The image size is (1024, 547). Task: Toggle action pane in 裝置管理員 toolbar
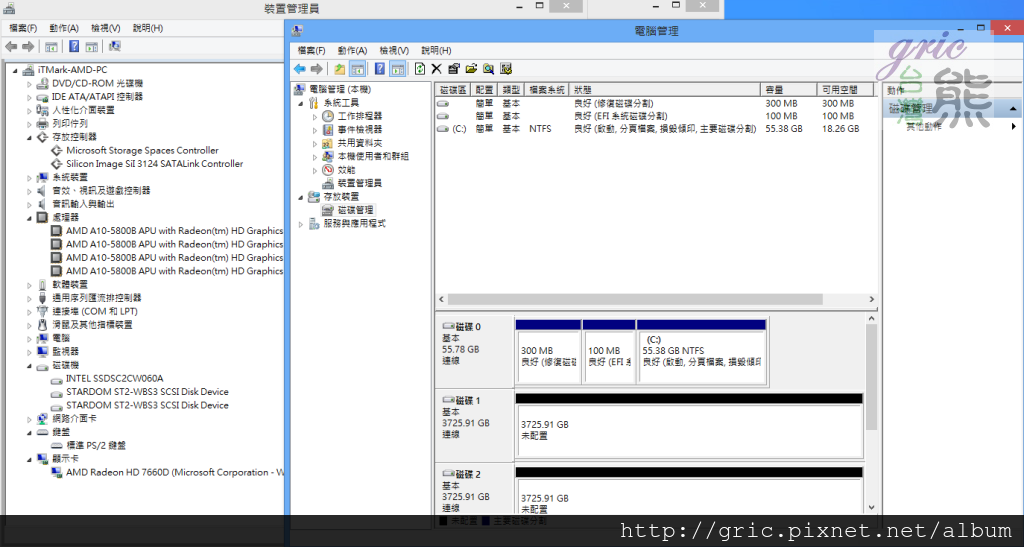(91, 46)
